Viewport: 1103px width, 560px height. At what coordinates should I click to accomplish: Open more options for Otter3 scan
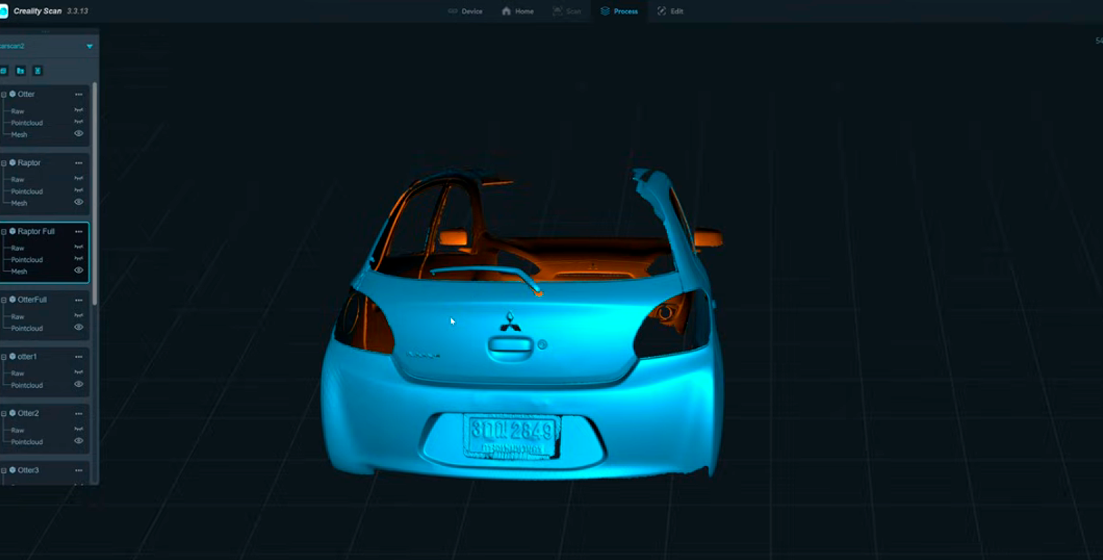(79, 471)
